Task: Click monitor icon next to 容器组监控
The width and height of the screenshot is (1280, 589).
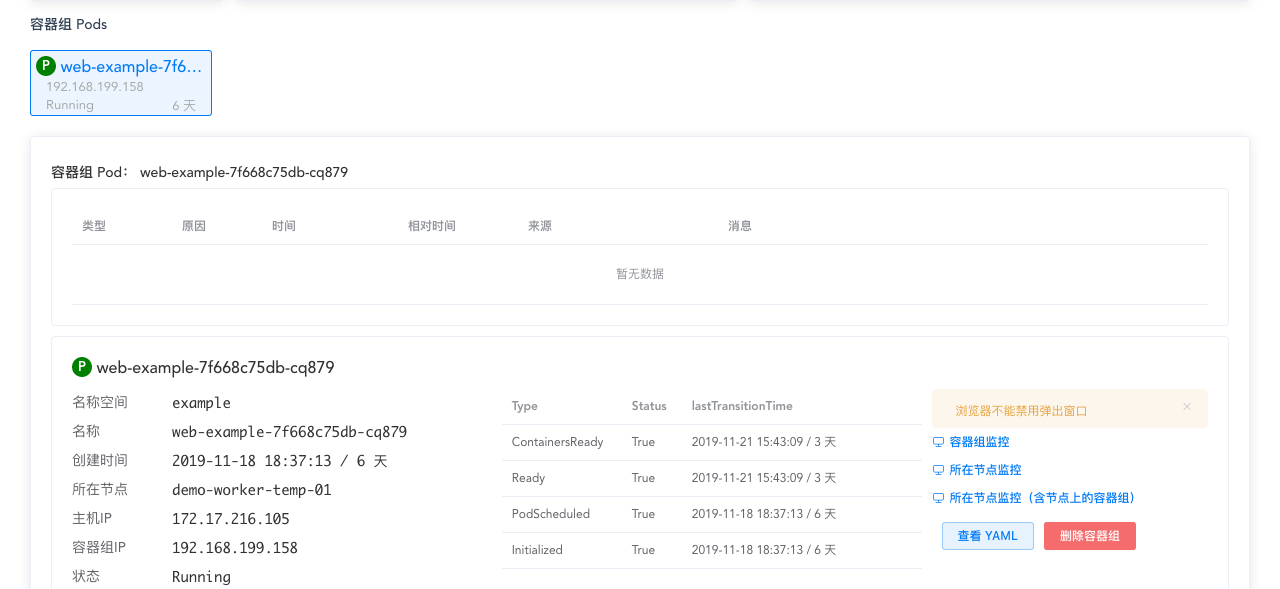Action: [938, 441]
